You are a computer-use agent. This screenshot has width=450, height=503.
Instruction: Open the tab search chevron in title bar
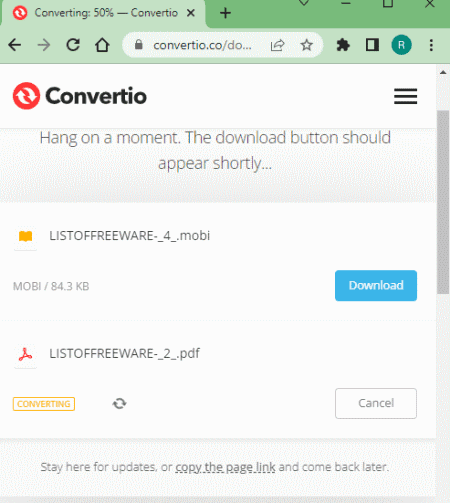(304, 3)
